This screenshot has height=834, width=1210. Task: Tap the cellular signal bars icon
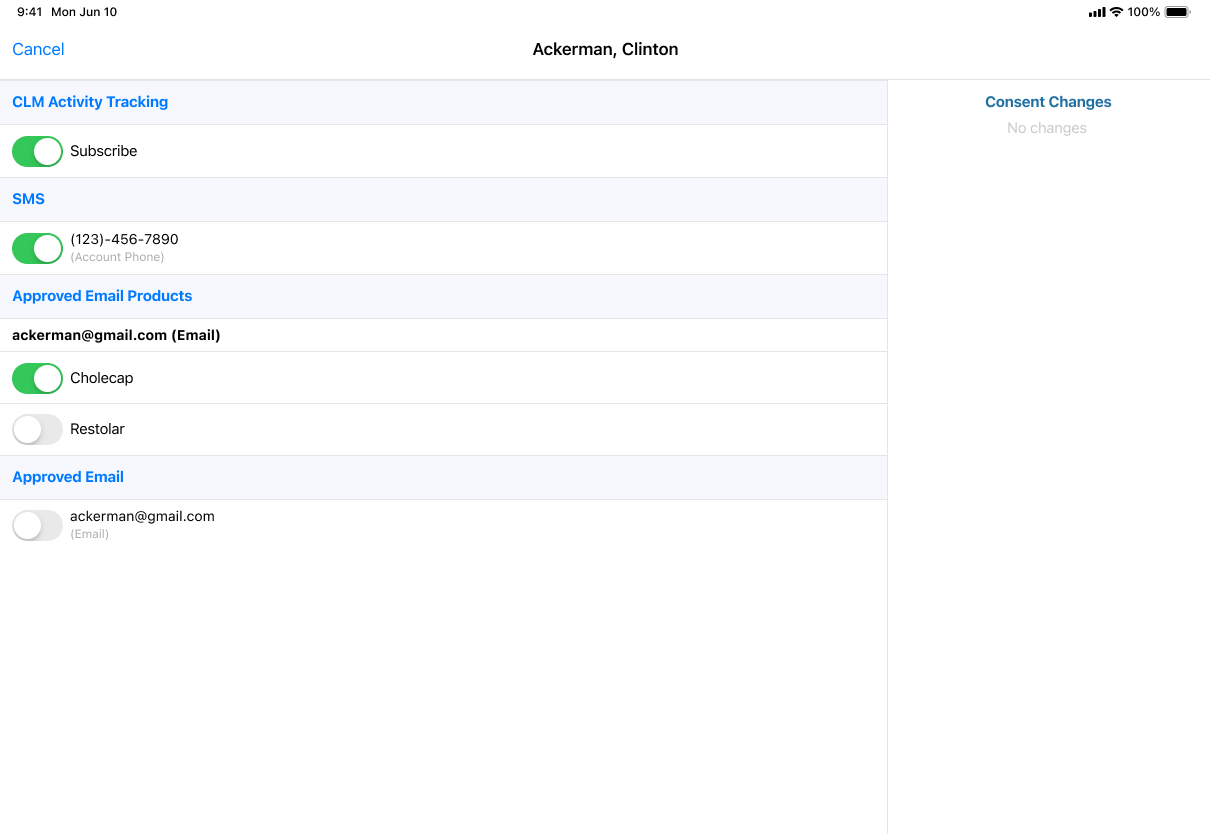(x=1097, y=12)
